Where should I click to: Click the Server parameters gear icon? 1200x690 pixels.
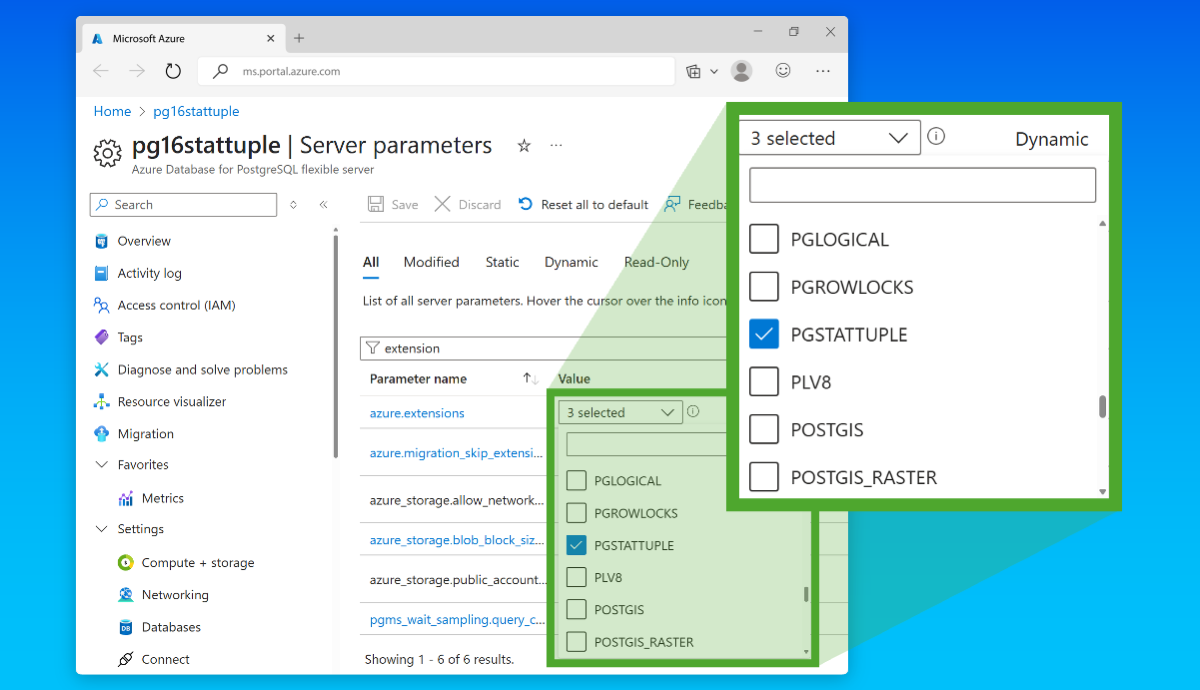coord(107,152)
